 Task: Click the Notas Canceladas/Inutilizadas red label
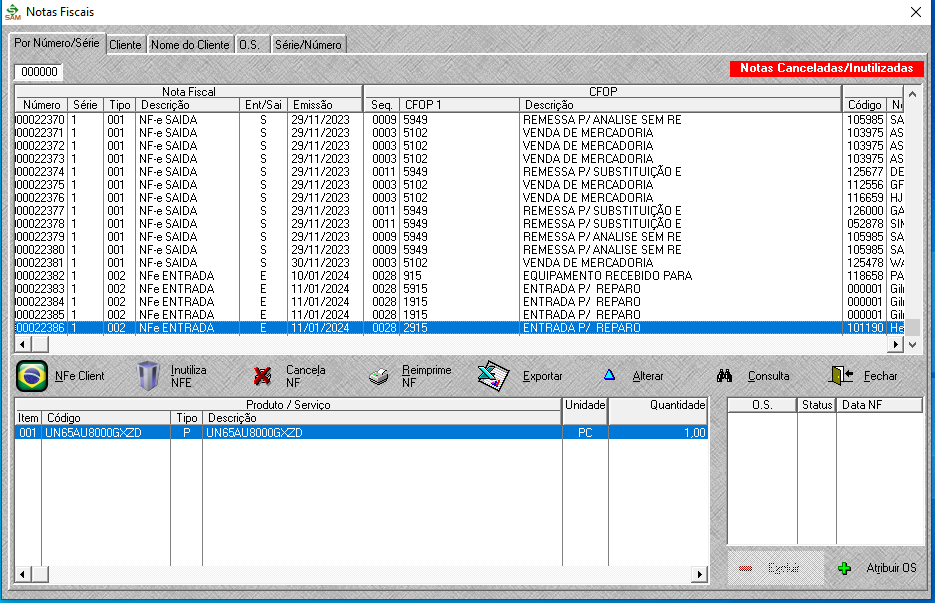click(826, 69)
